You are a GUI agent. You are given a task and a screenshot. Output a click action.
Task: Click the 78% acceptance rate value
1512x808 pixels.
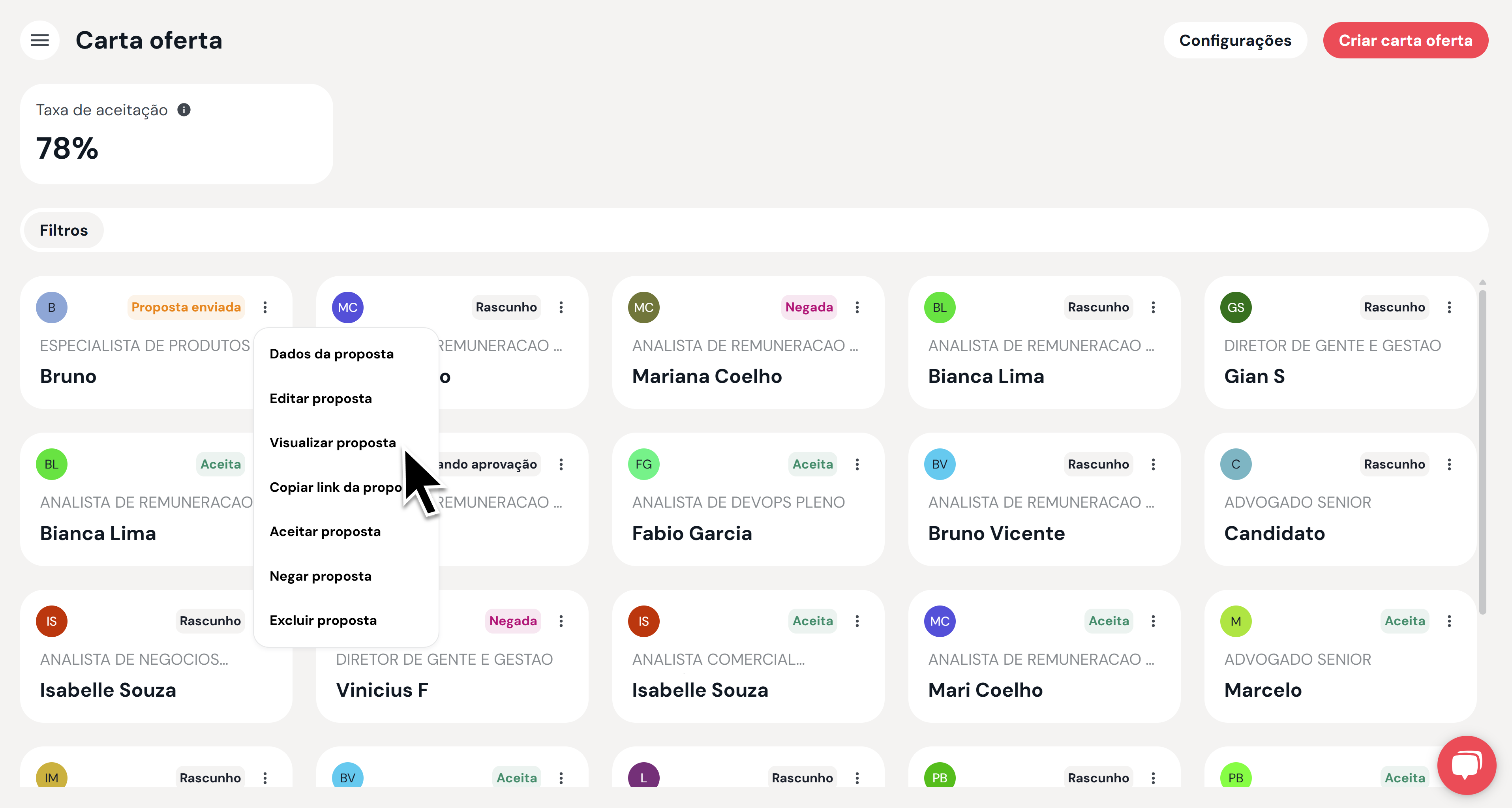click(x=68, y=148)
